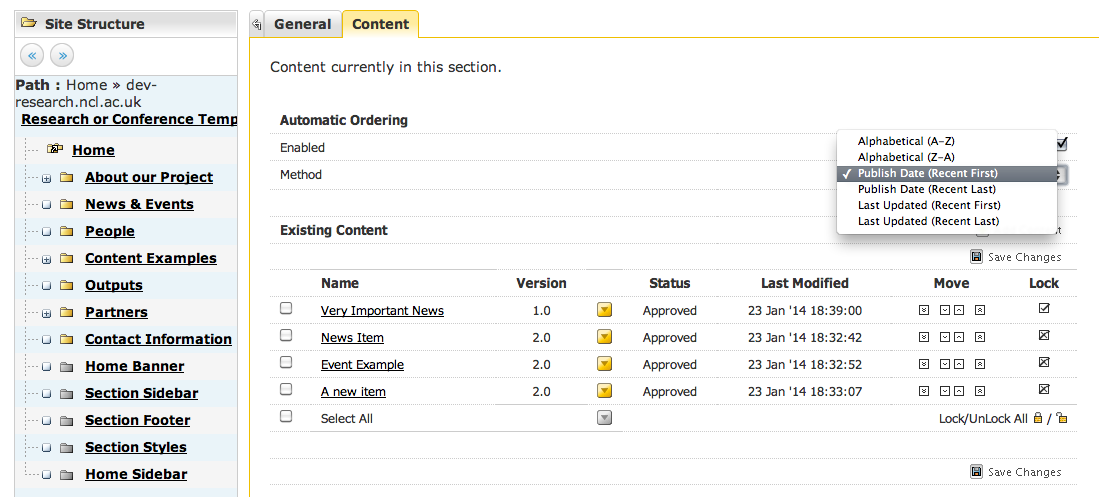Click the small arrow left of General tab

click(256, 24)
